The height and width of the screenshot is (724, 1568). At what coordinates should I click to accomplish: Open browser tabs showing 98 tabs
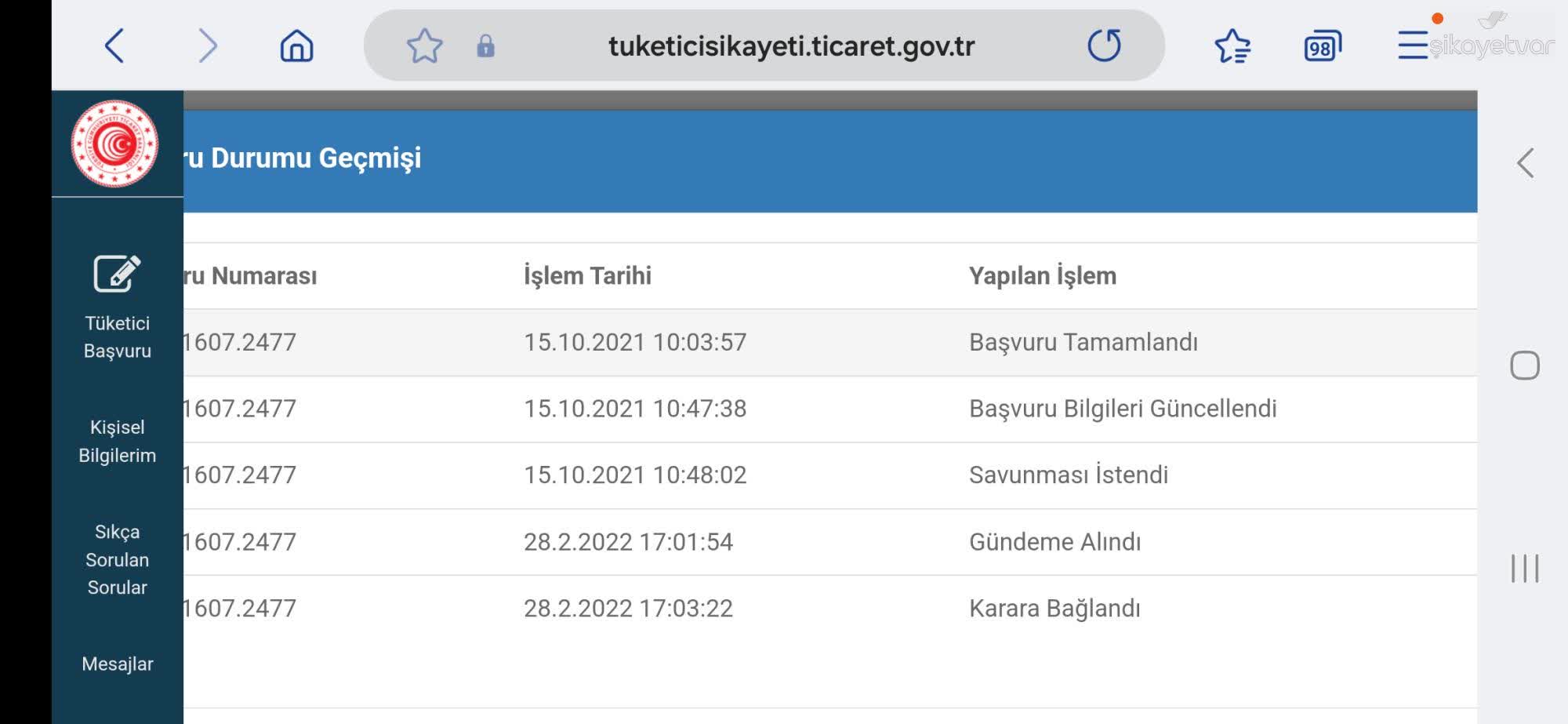(1321, 45)
